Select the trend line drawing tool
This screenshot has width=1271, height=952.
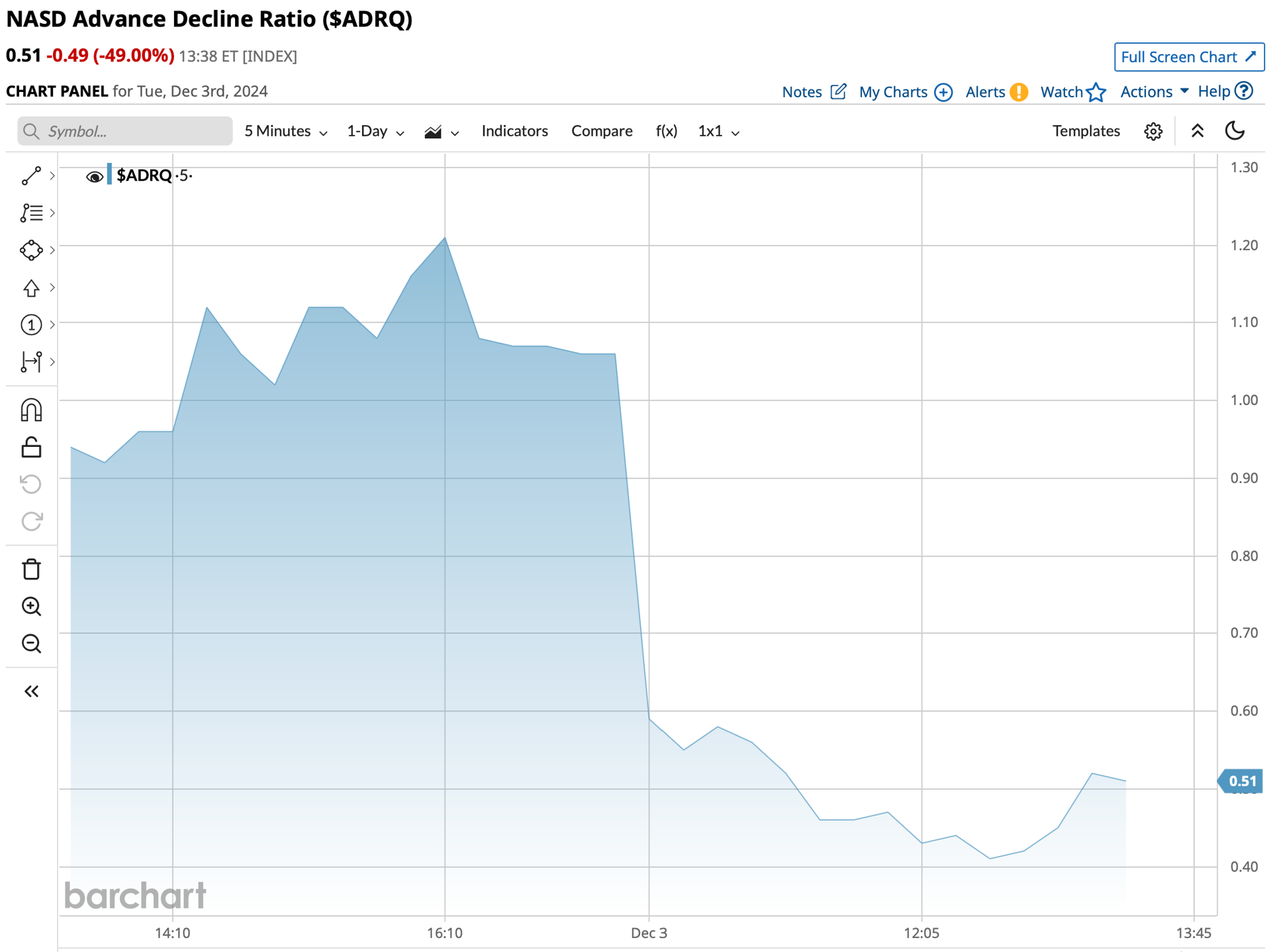(31, 176)
